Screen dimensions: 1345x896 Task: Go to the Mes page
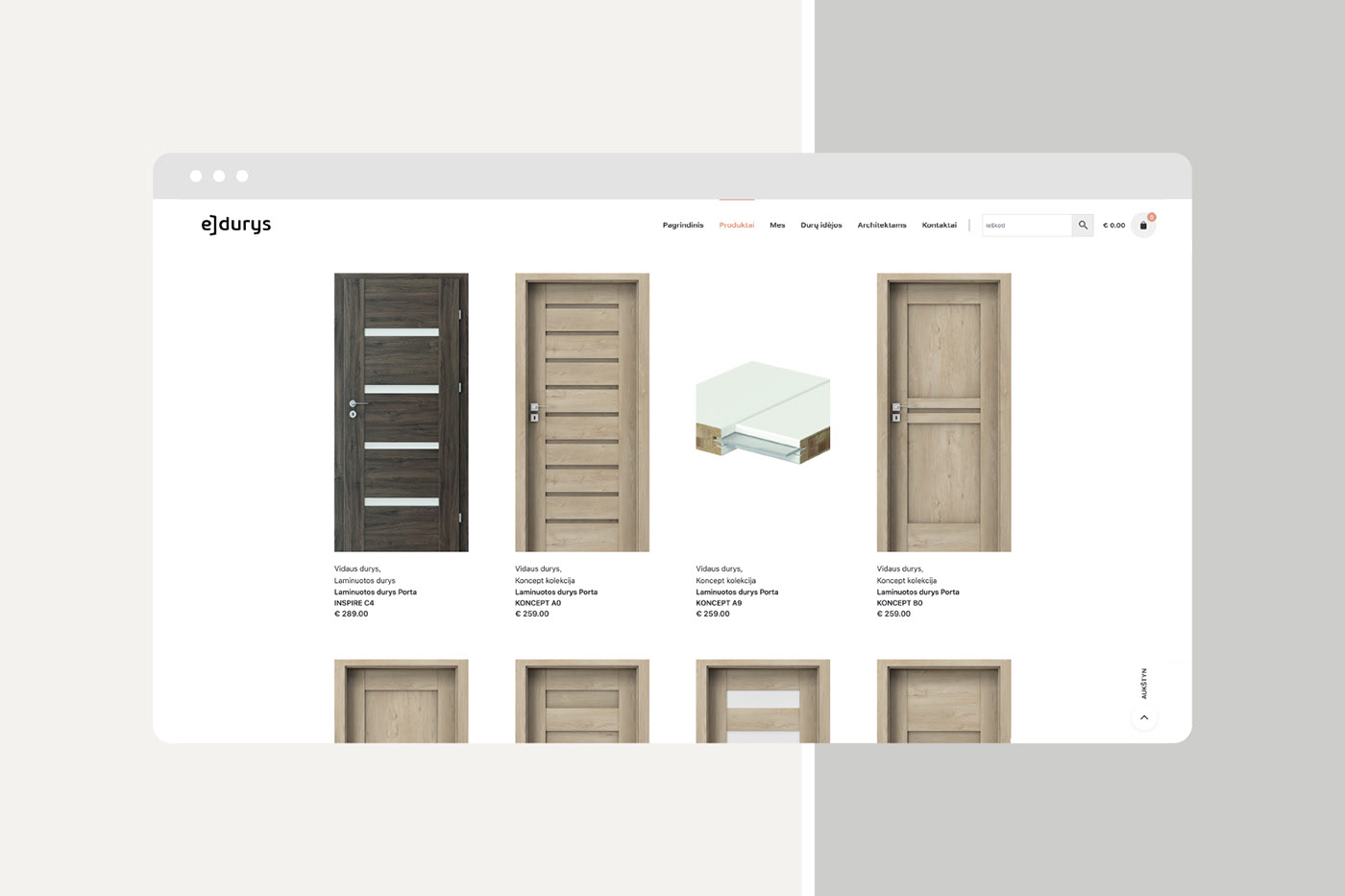click(x=777, y=226)
